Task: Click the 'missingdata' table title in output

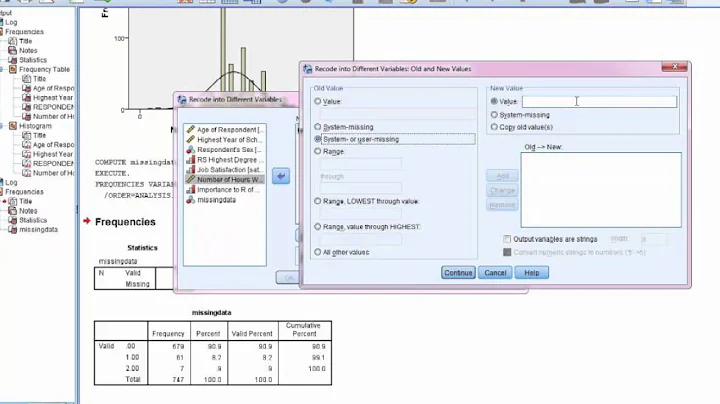Action: tap(212, 313)
